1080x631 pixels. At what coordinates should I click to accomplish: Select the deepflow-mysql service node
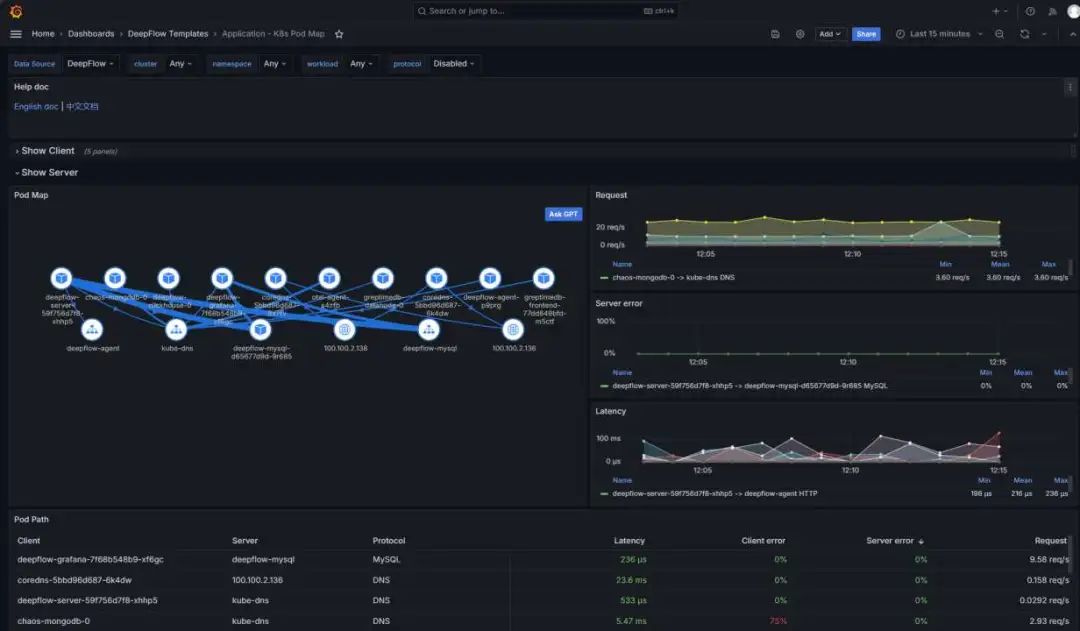[428, 329]
